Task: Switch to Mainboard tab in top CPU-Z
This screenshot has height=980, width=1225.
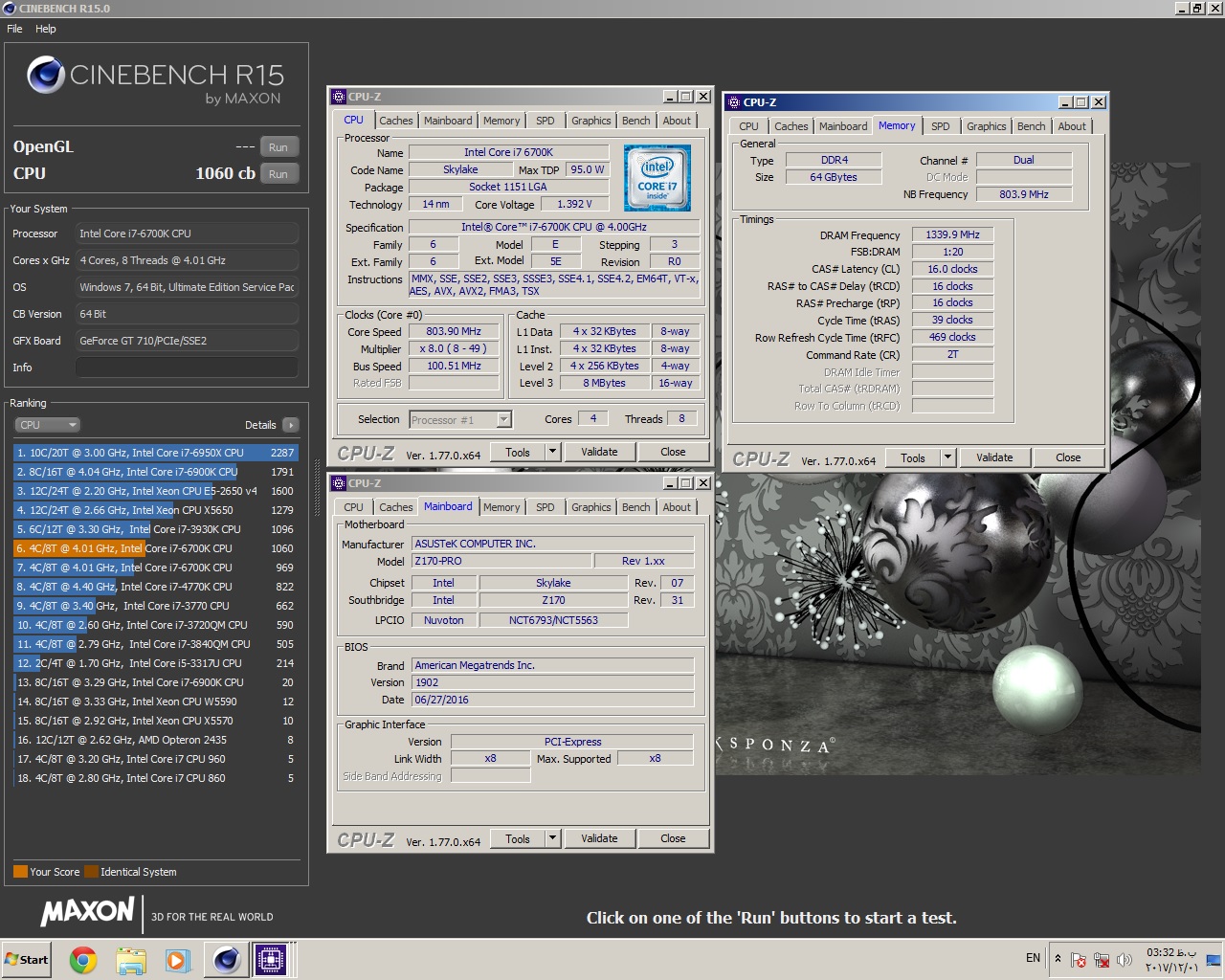Action: click(448, 121)
